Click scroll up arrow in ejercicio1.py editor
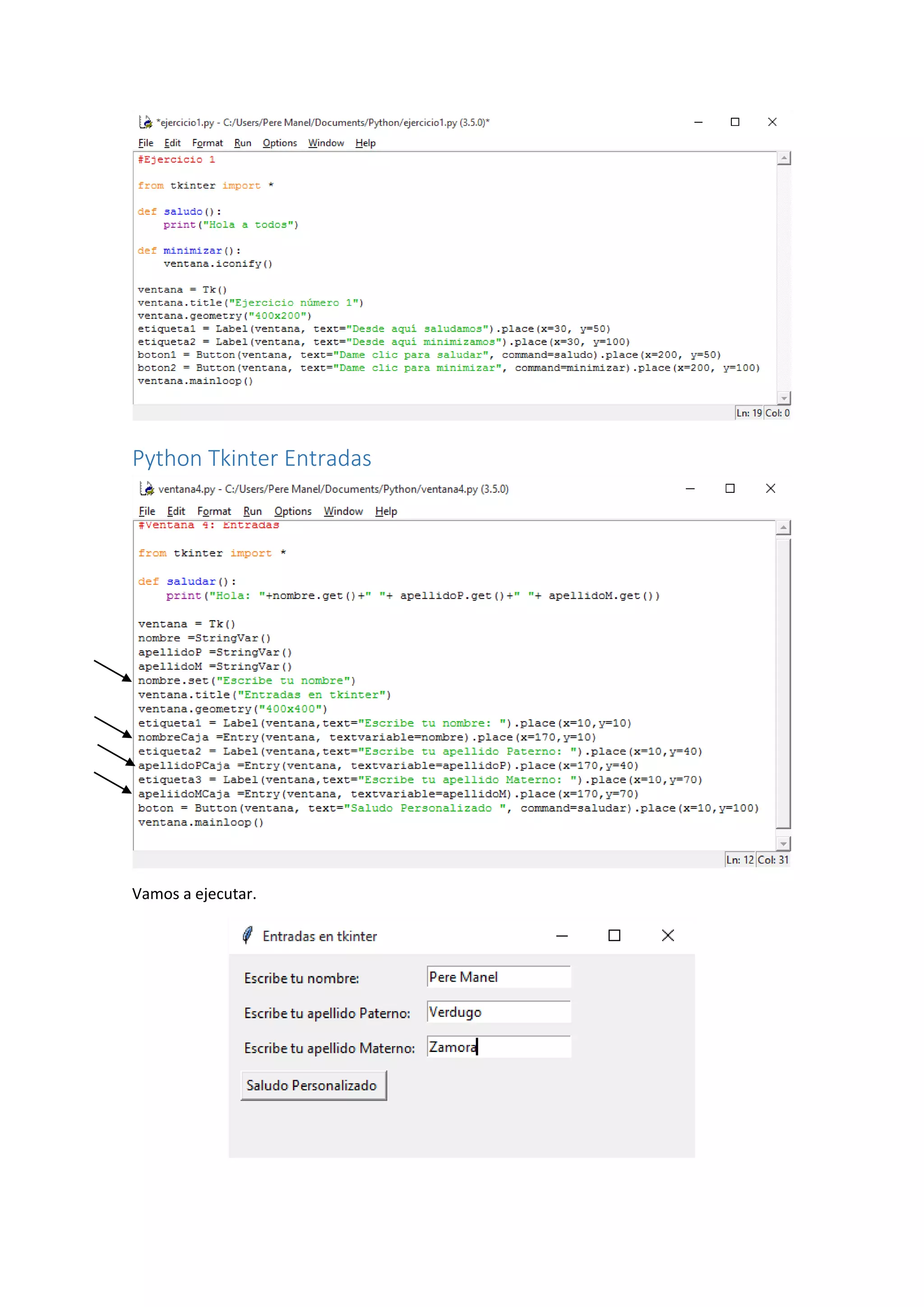Viewport: 924px width, 1307px height. (x=784, y=158)
